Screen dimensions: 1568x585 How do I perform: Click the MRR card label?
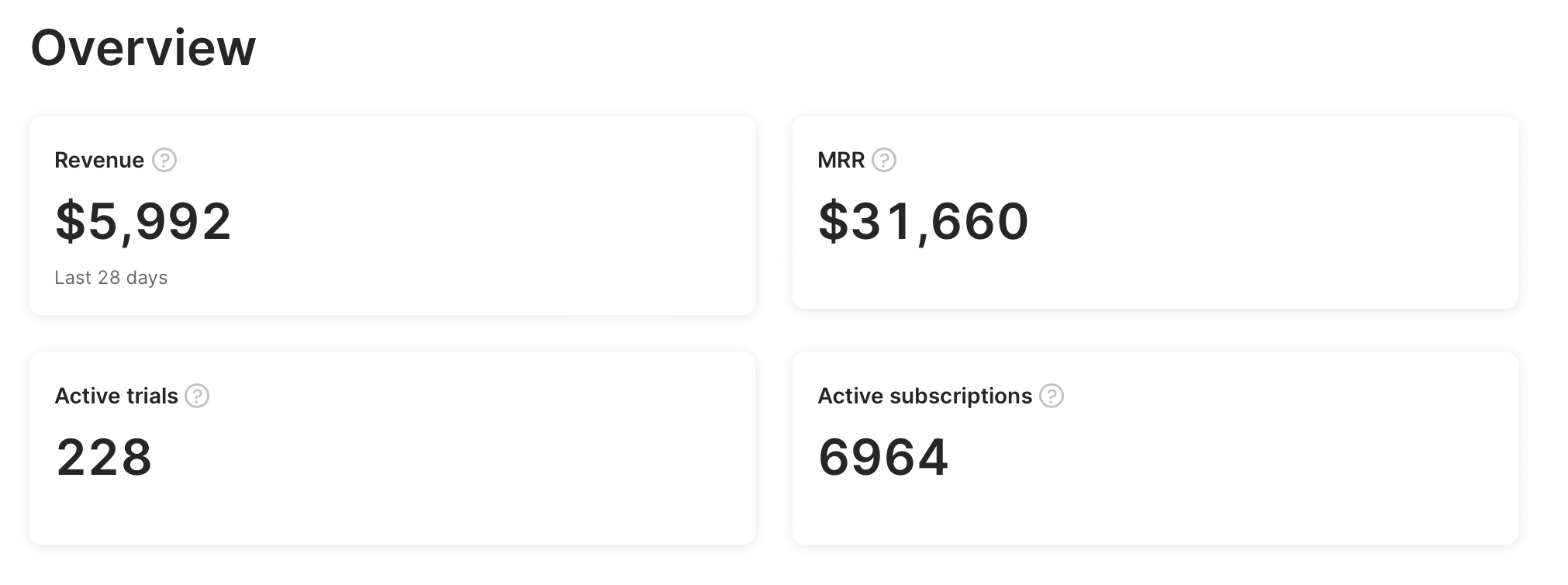[841, 161]
